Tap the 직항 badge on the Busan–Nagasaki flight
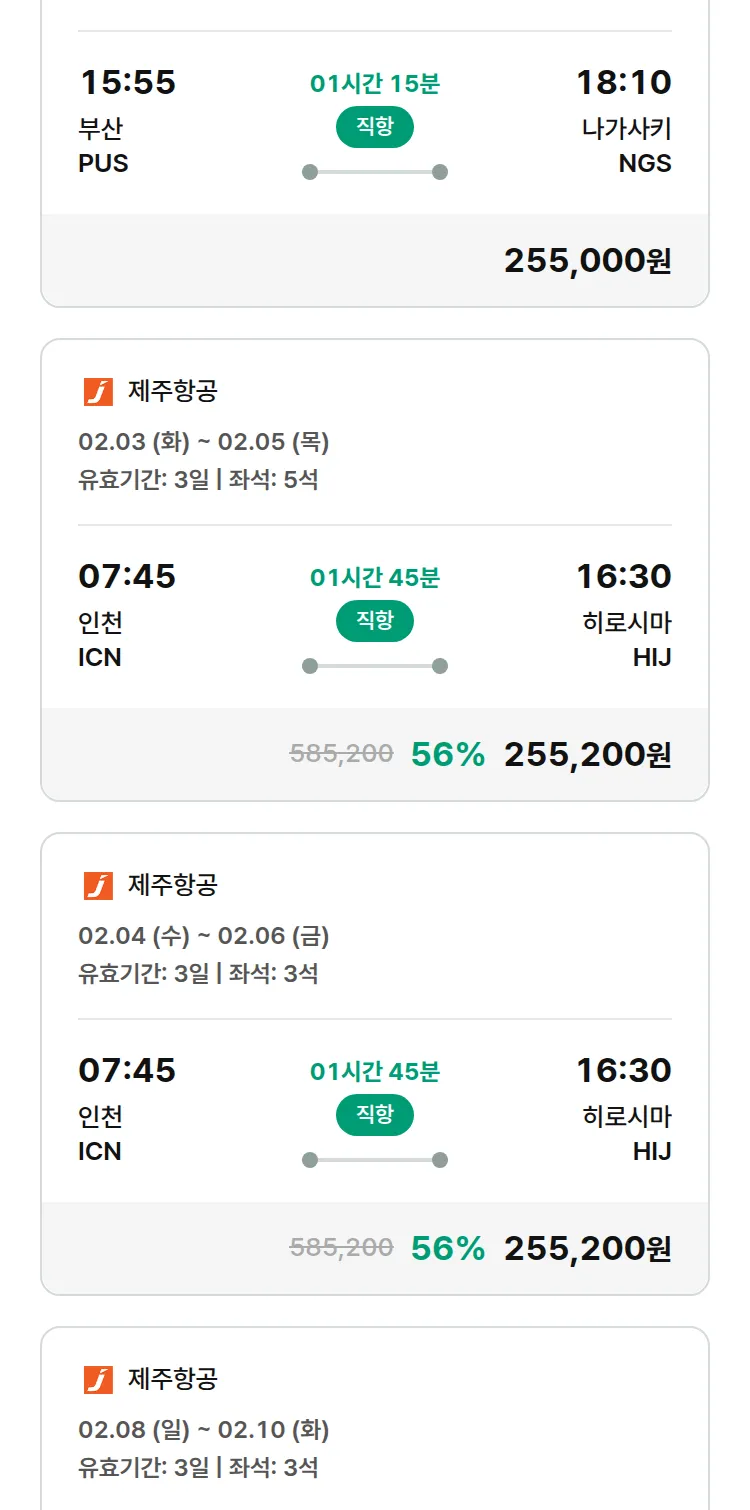 pyautogui.click(x=375, y=127)
